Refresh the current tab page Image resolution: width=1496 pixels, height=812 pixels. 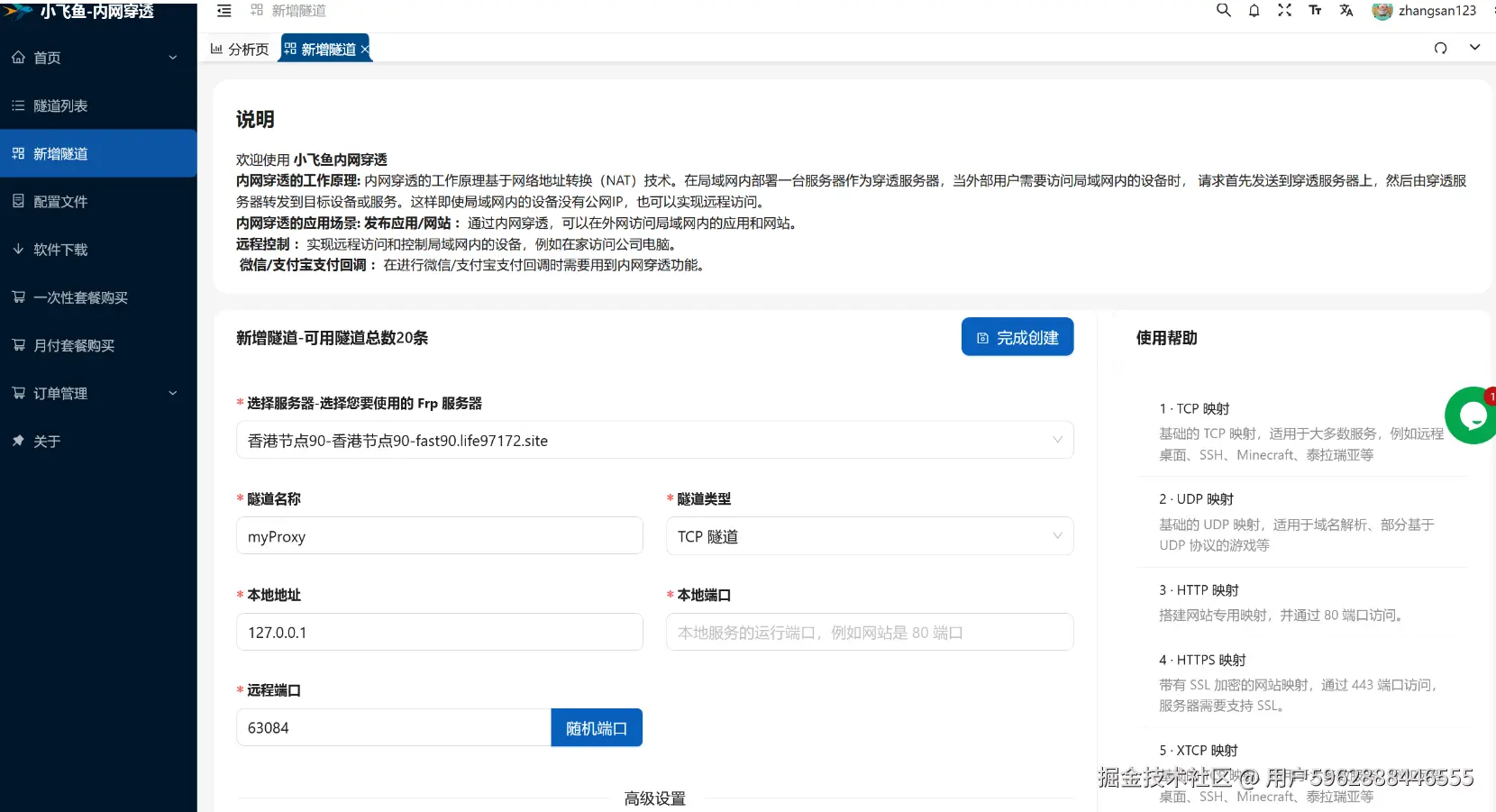(1440, 48)
